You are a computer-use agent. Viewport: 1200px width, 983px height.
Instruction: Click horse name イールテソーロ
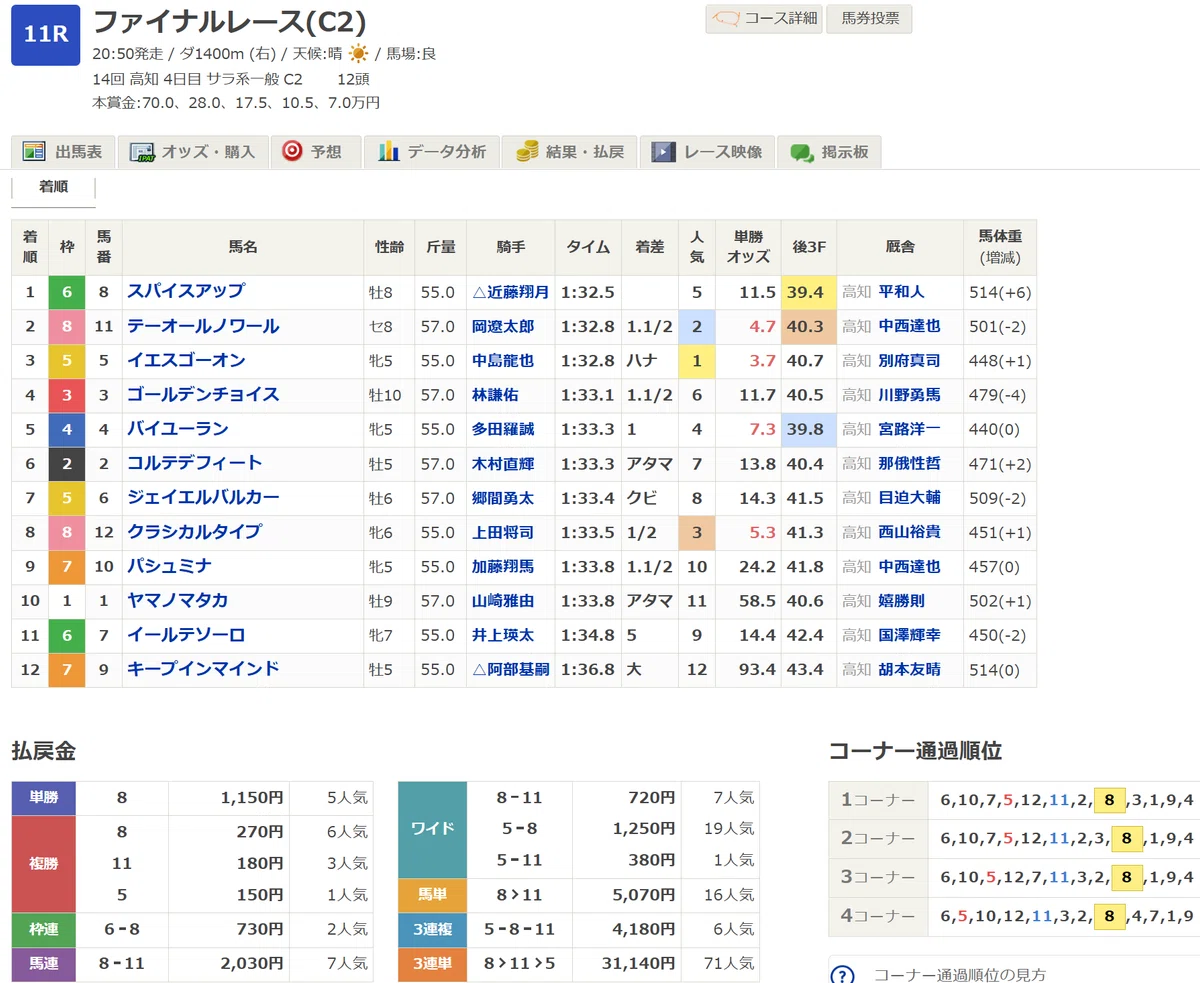point(186,635)
